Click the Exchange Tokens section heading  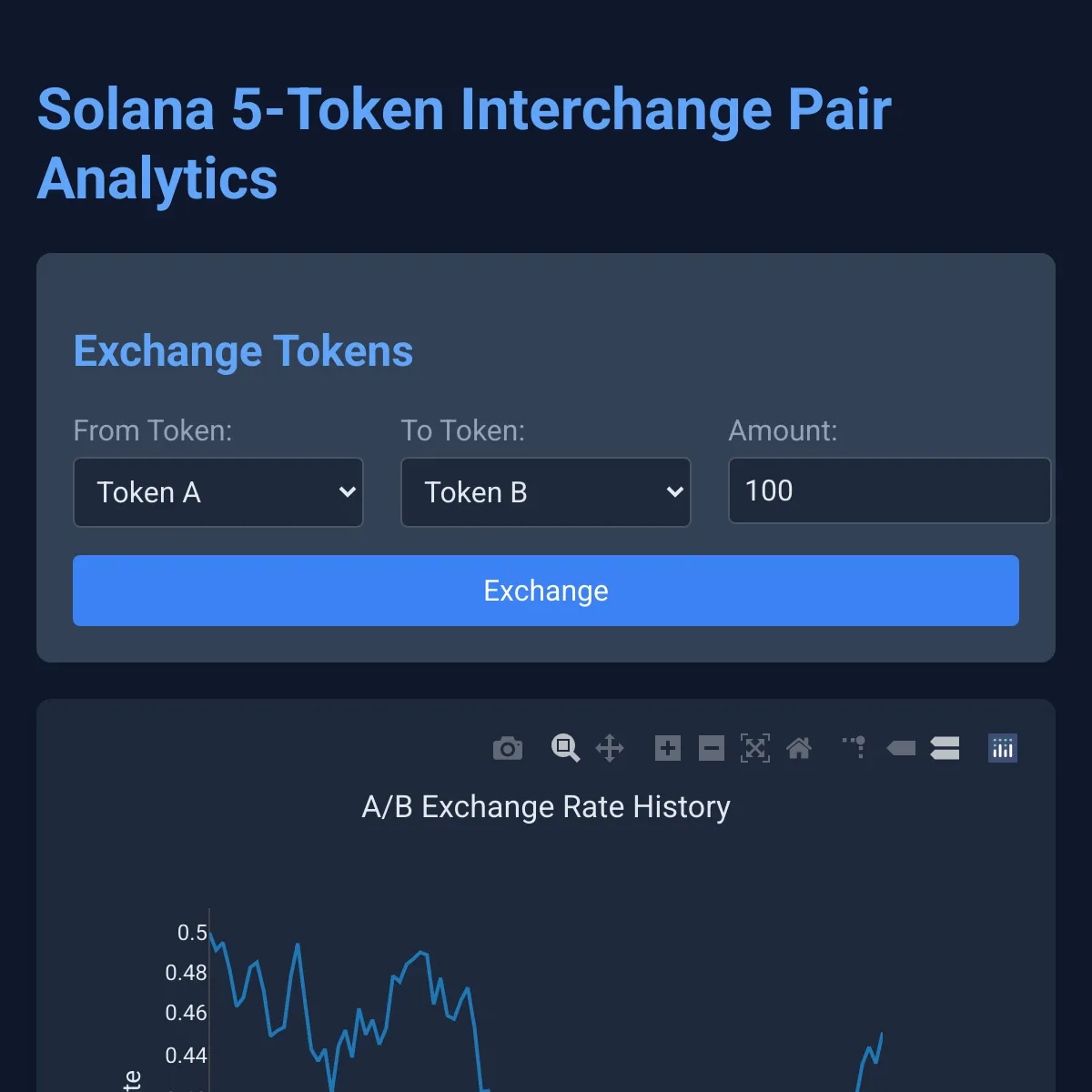click(x=243, y=351)
